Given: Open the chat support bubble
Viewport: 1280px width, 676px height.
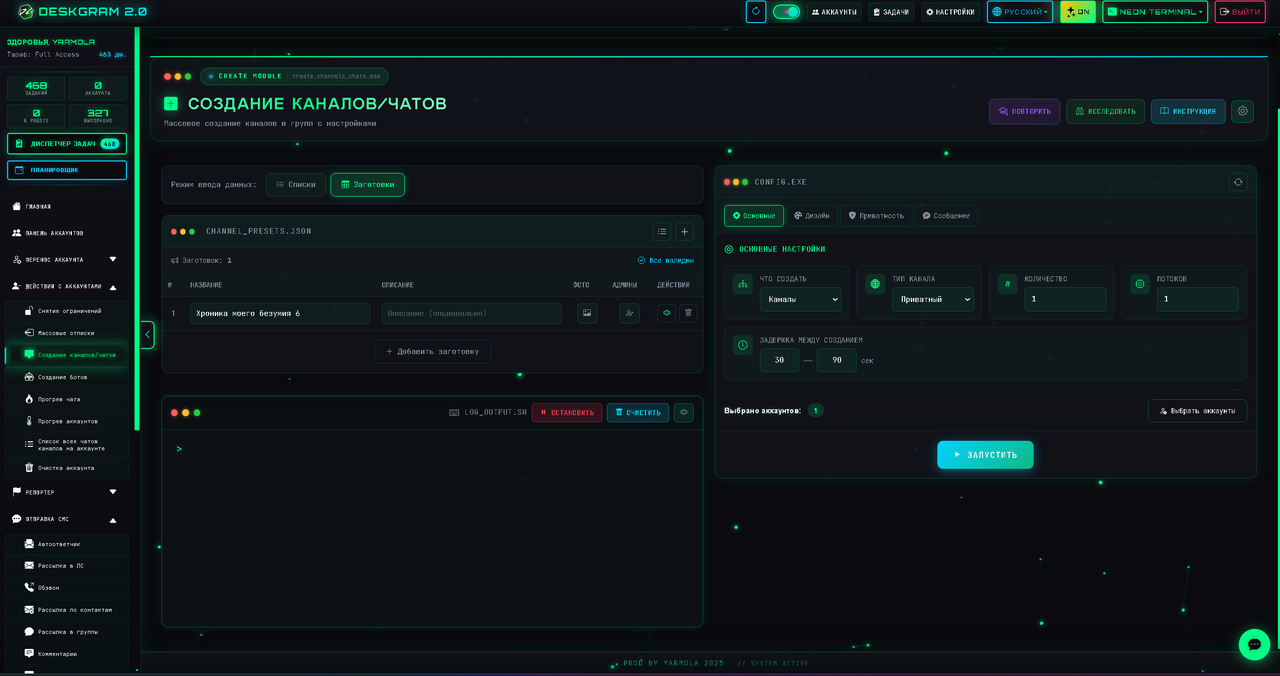Looking at the screenshot, I should click(x=1254, y=644).
